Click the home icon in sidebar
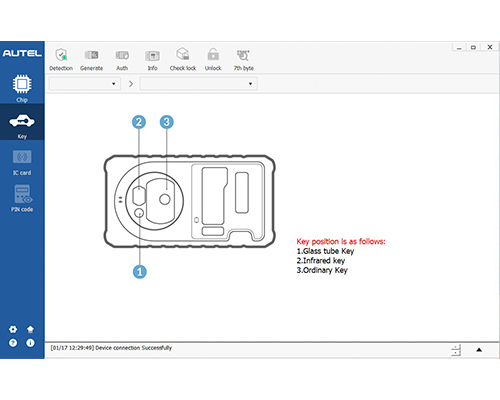The width and height of the screenshot is (500, 400). 30,329
